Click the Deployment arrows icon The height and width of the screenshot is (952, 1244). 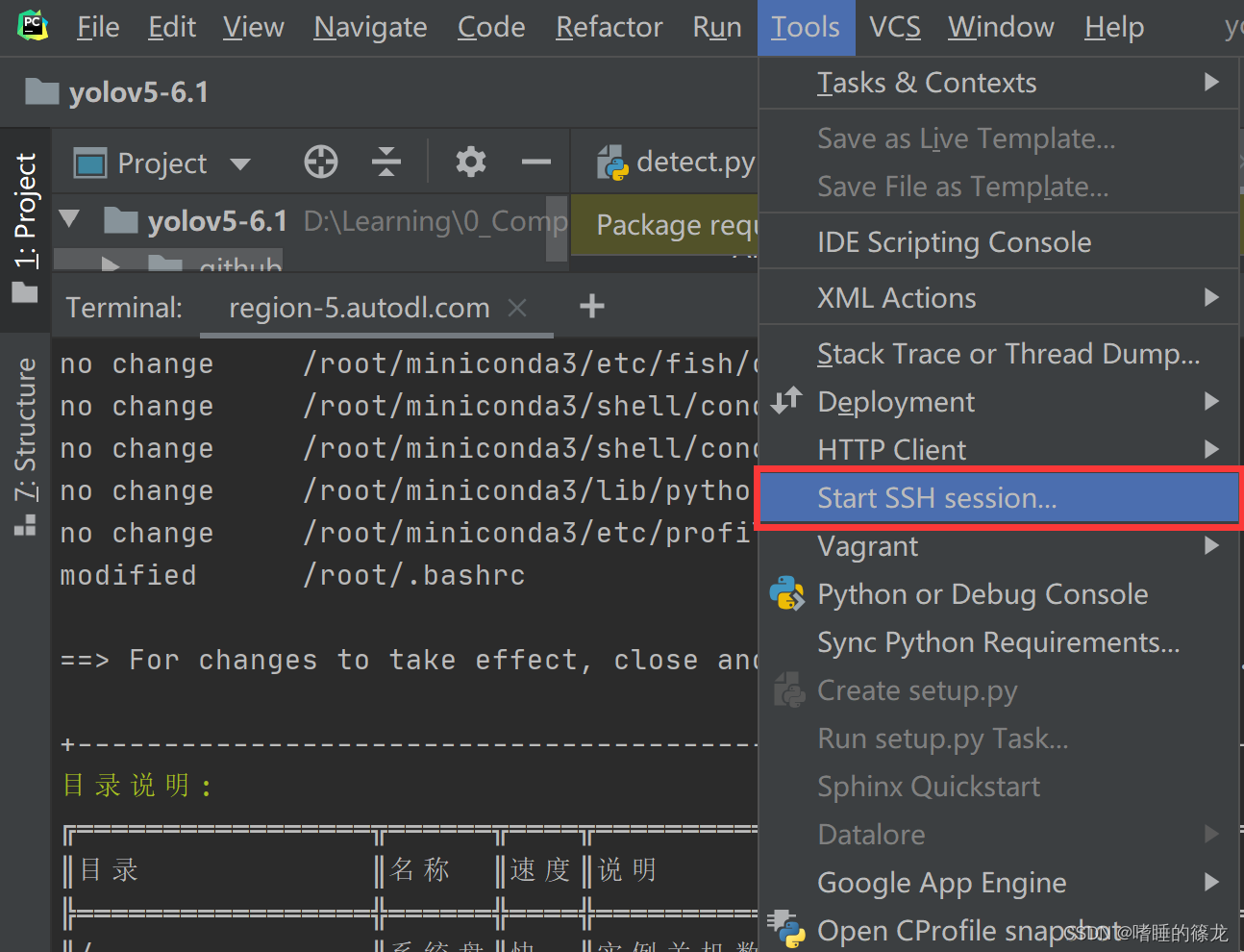pos(786,400)
